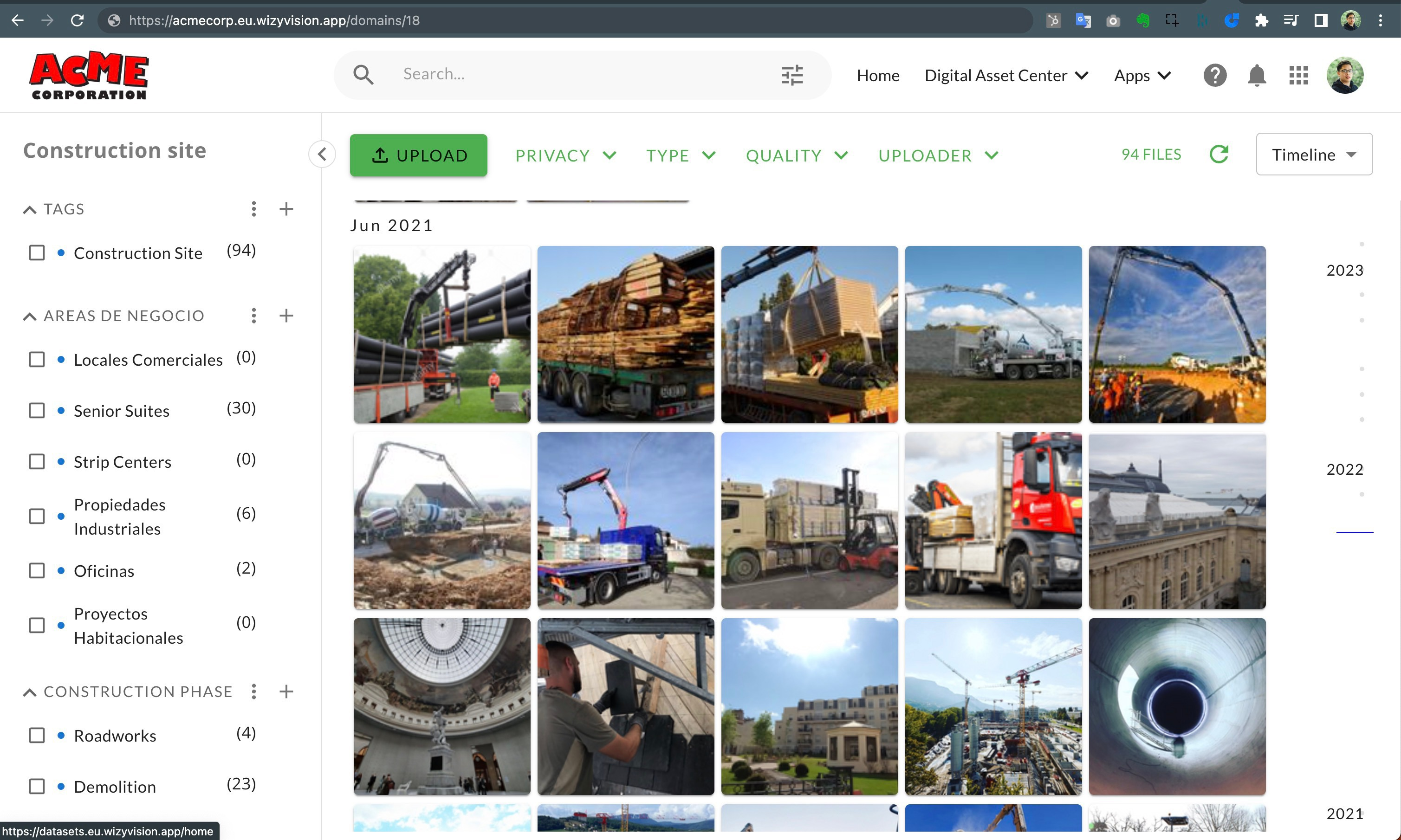
Task: Open the Digital Asset Center menu
Action: coord(1006,75)
